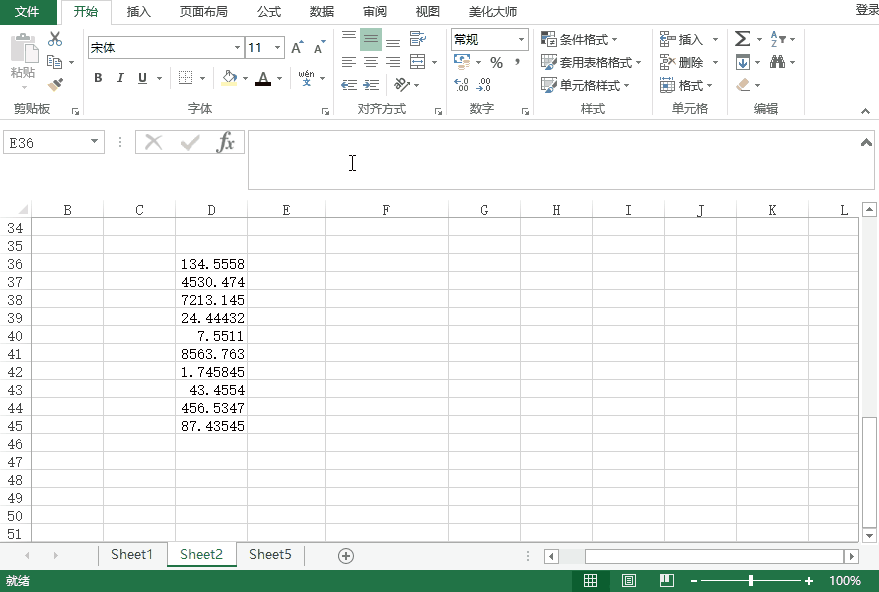Apply percent style
This screenshot has height=592, width=879.
click(x=496, y=62)
